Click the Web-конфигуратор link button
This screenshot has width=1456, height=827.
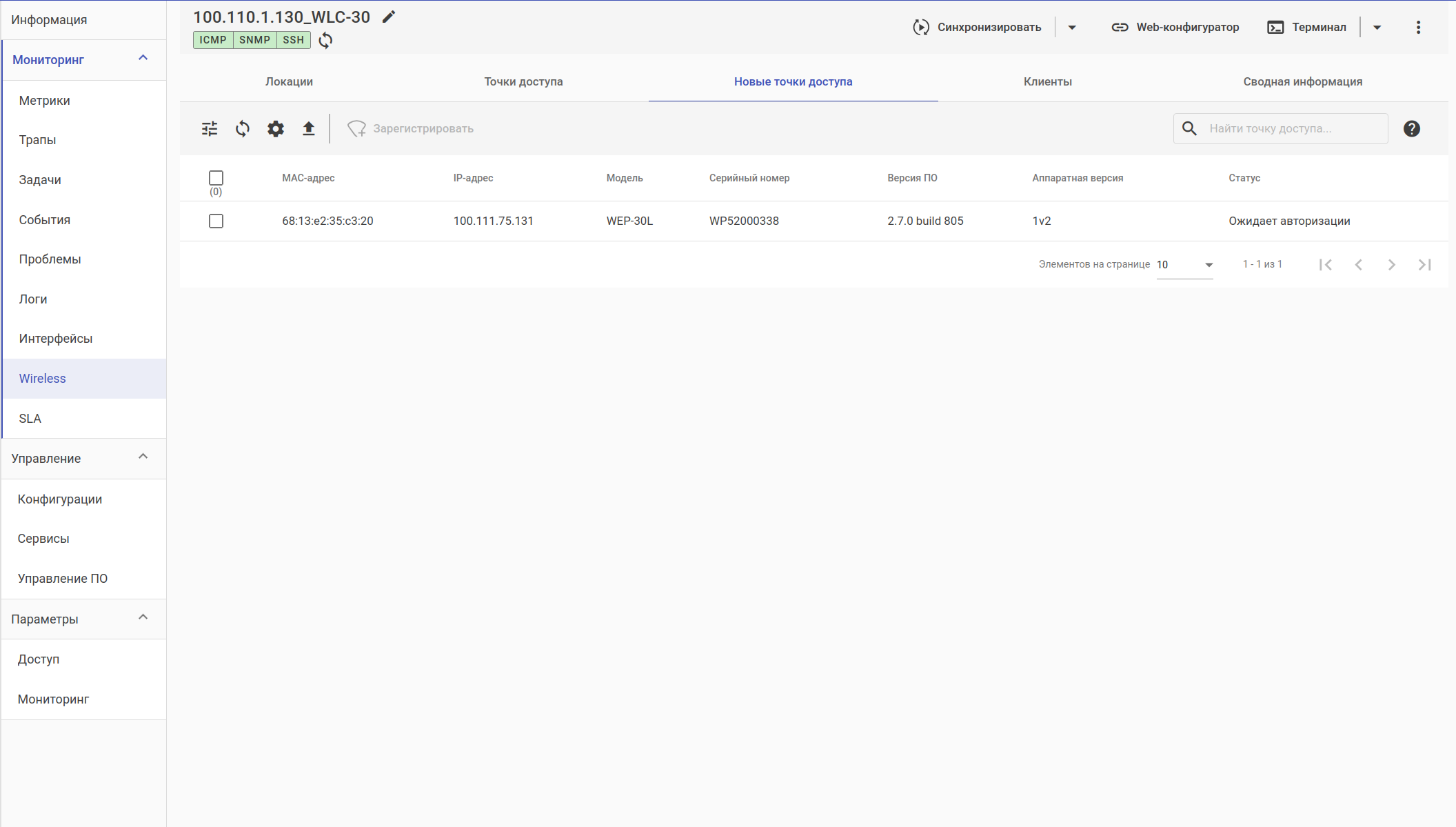click(x=1175, y=27)
